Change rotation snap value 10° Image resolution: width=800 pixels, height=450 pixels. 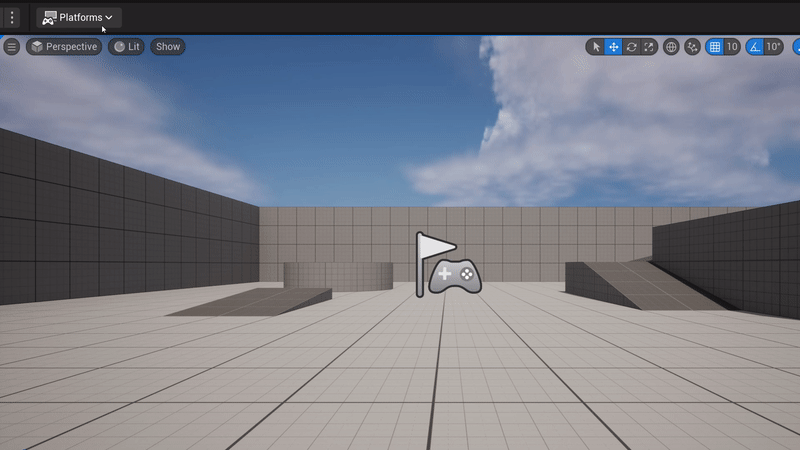pos(773,47)
